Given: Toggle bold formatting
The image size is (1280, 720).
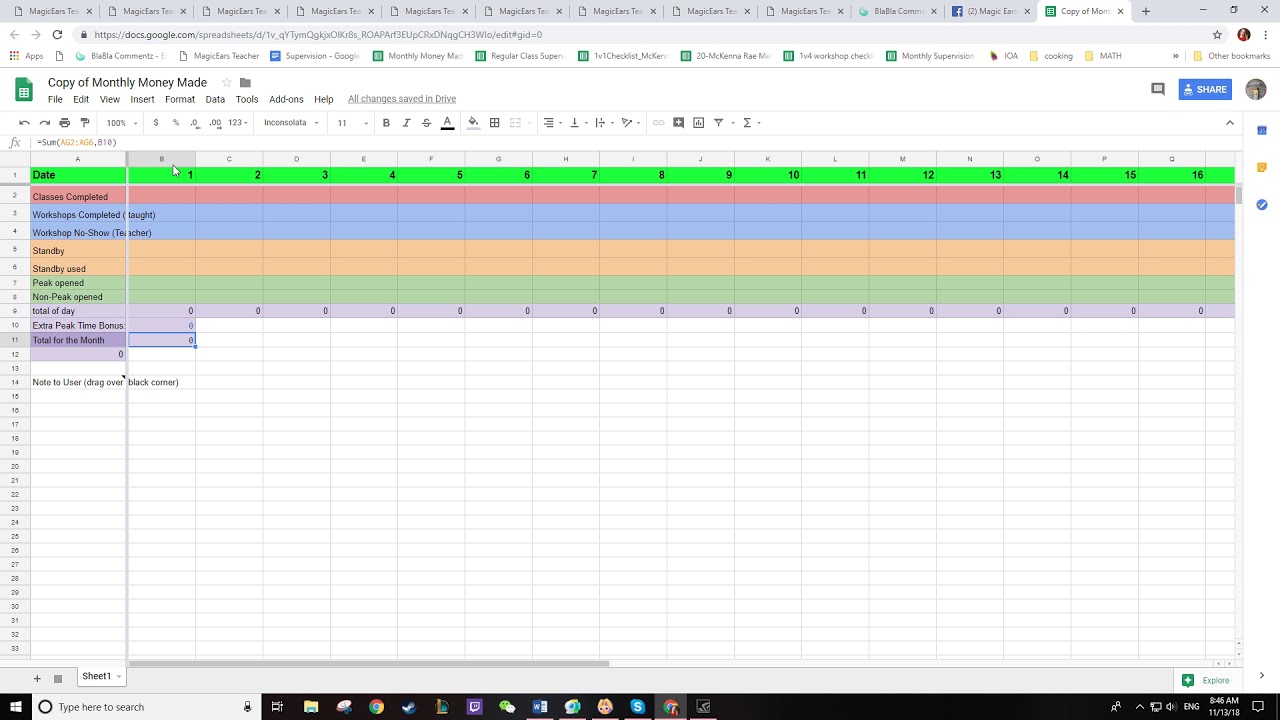Looking at the screenshot, I should [x=386, y=123].
